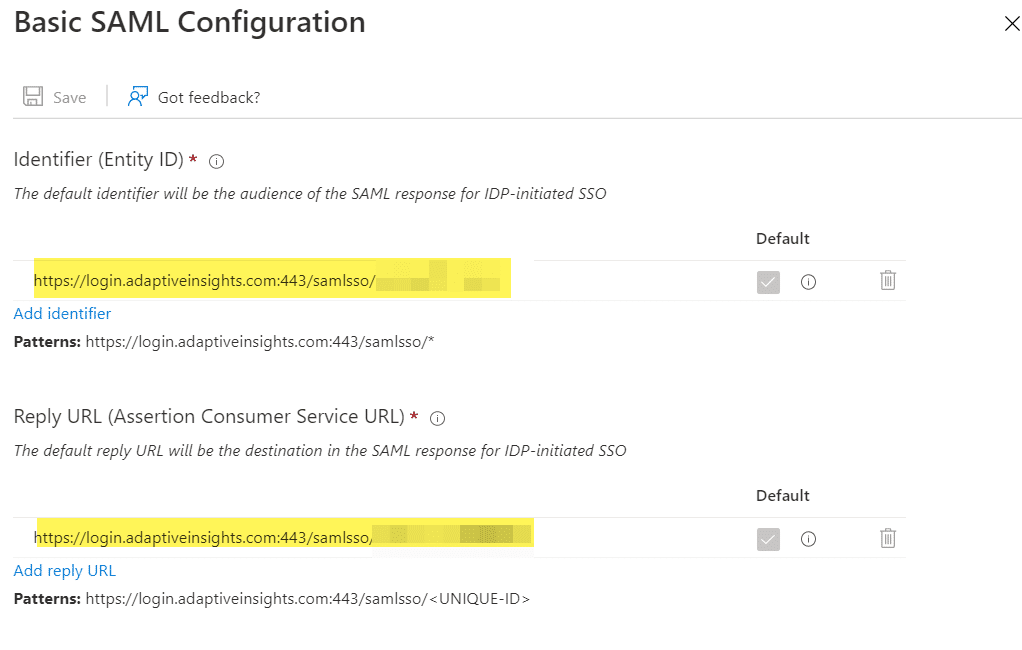This screenshot has width=1022, height=650.
Task: Click the Save floppy disk icon
Action: tap(33, 97)
